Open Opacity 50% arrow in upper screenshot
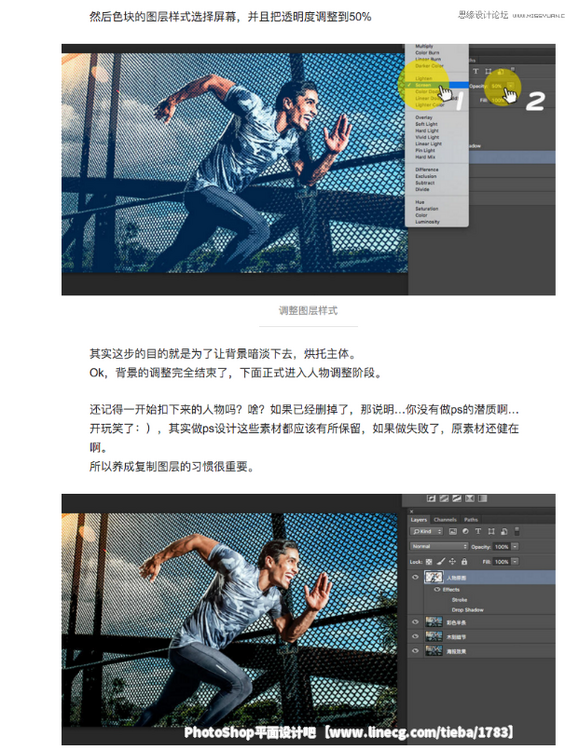Screen dimensions: 565x750 pos(510,86)
